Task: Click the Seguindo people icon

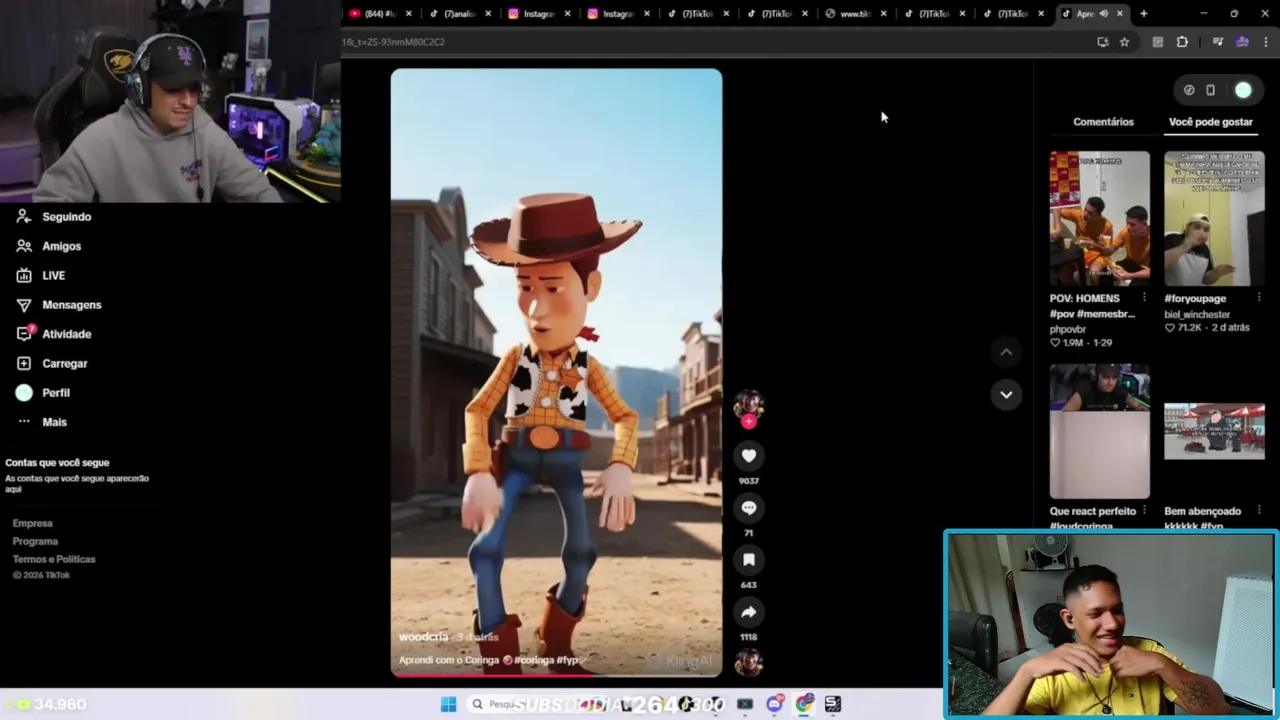Action: [24, 216]
